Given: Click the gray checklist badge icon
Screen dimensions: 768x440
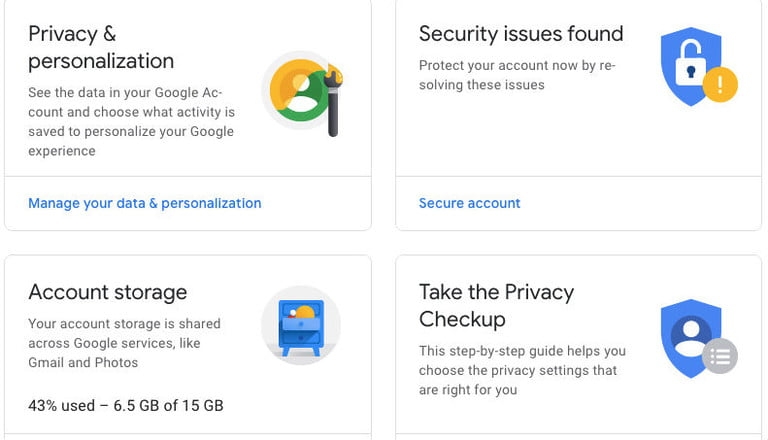Looking at the screenshot, I should click(x=720, y=355).
